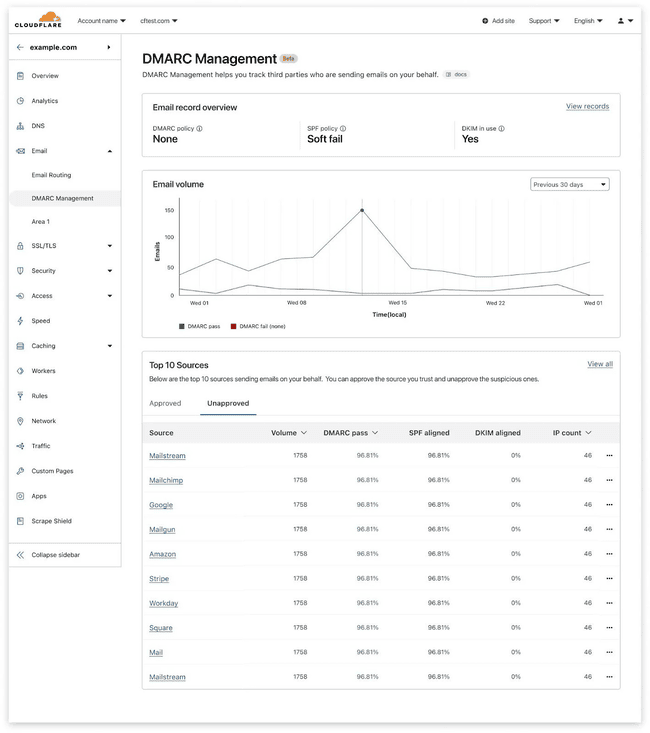650x733 pixels.
Task: Click the DNS sidebar icon
Action: tap(20, 126)
